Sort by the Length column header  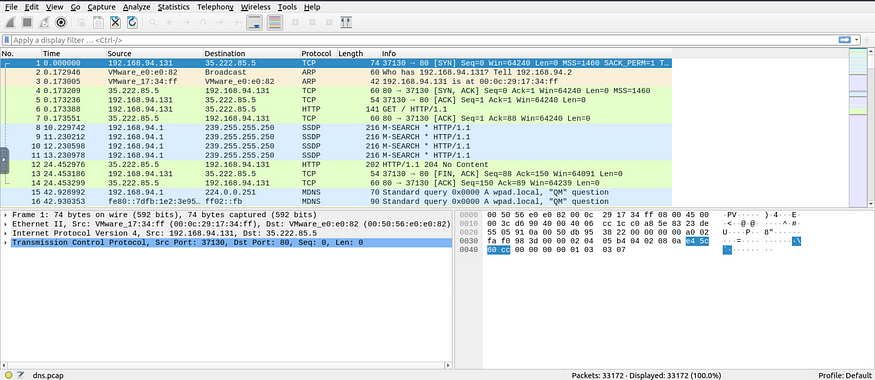358,54
